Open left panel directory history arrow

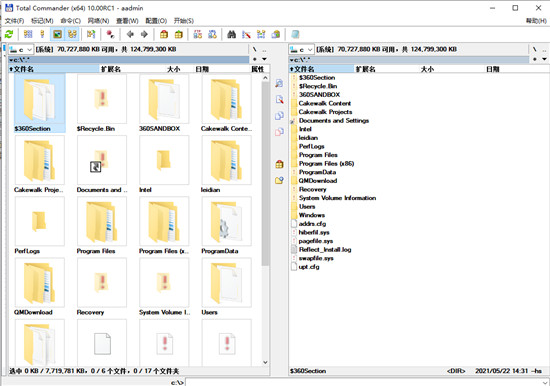tap(264, 59)
